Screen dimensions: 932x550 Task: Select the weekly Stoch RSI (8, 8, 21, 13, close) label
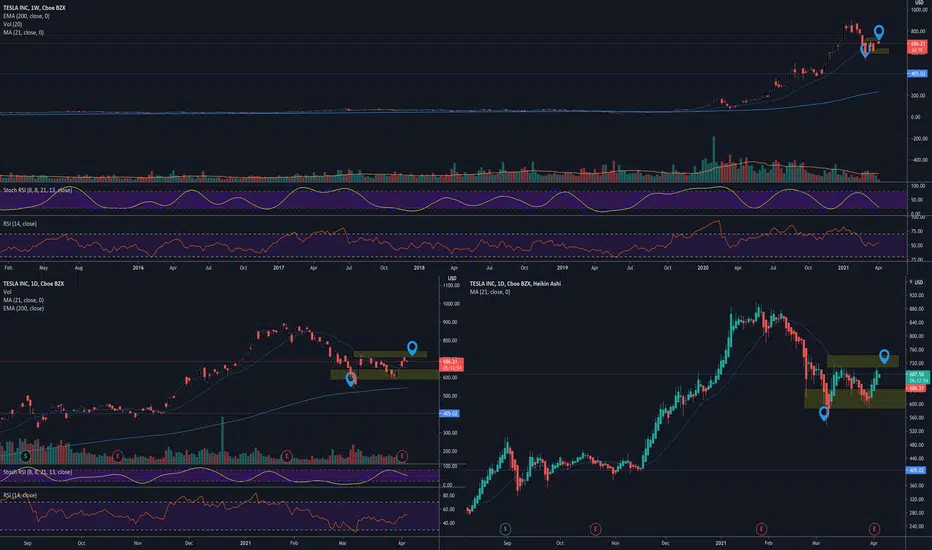pyautogui.click(x=37, y=190)
